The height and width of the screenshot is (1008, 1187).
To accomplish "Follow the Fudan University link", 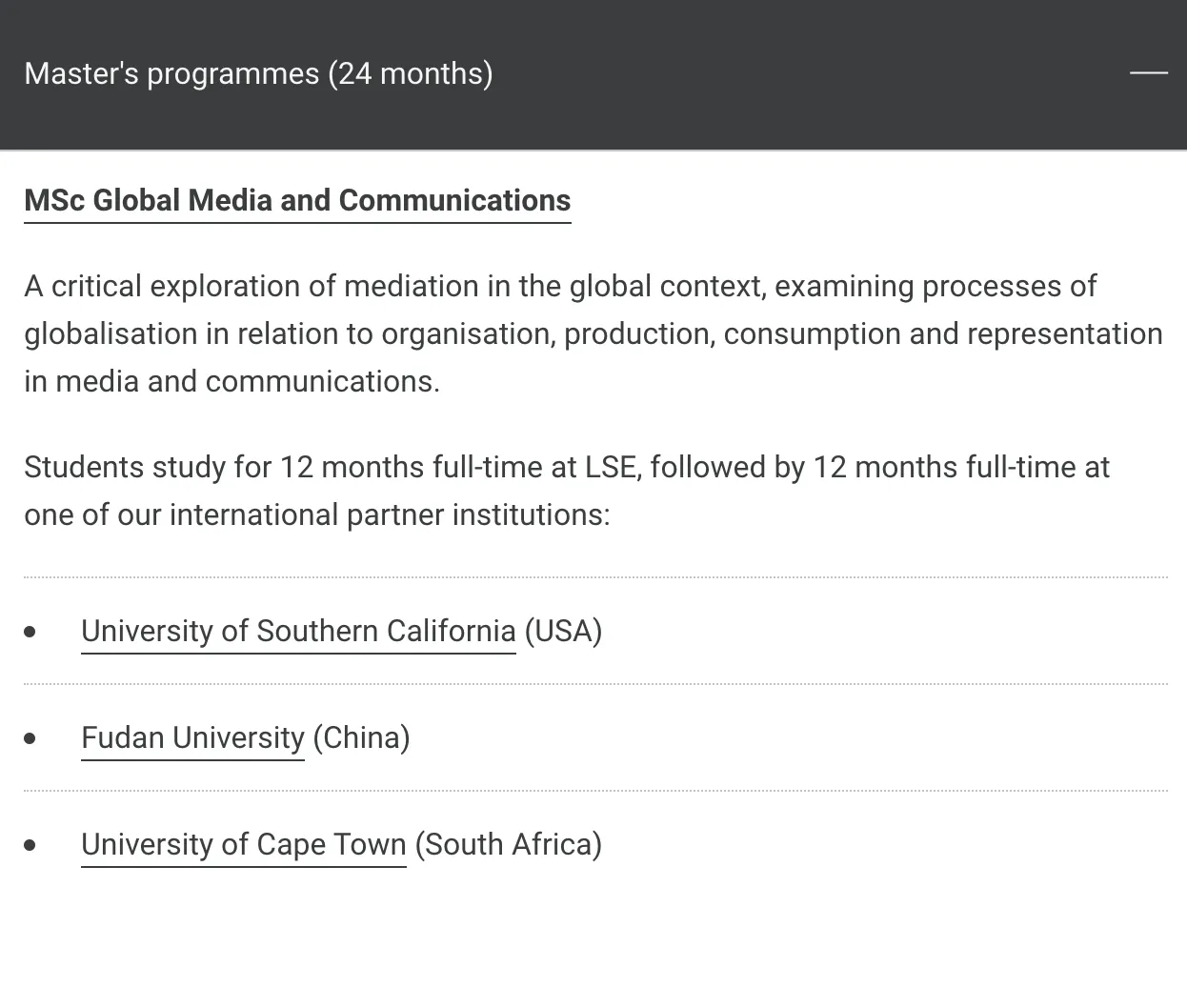I will click(192, 737).
